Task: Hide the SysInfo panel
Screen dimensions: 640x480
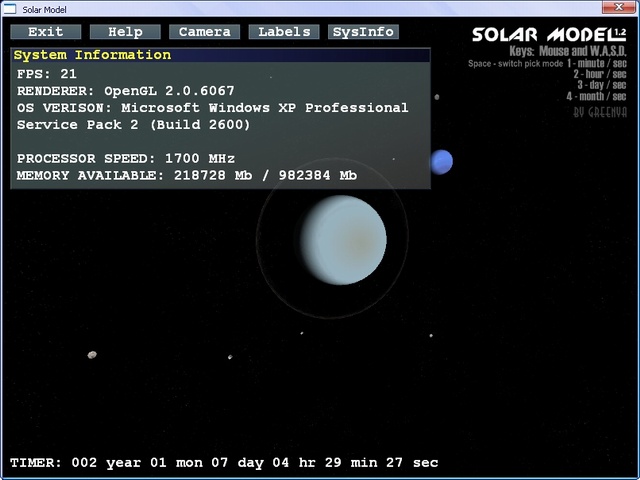Action: point(363,32)
